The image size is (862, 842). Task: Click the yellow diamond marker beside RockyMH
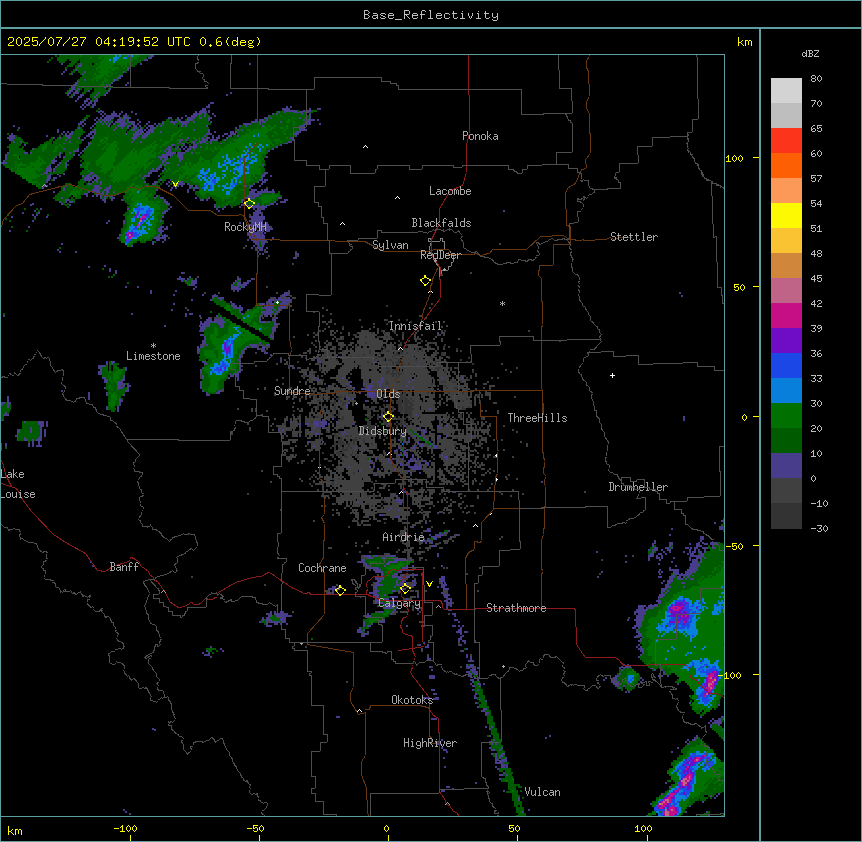250,204
